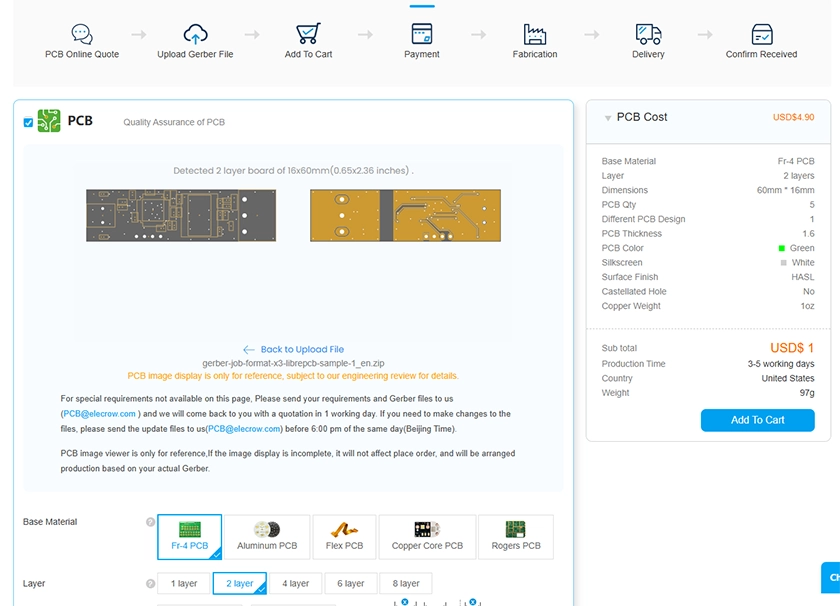Select Flex PCB base material
Image resolution: width=840 pixels, height=606 pixels.
pyautogui.click(x=344, y=537)
